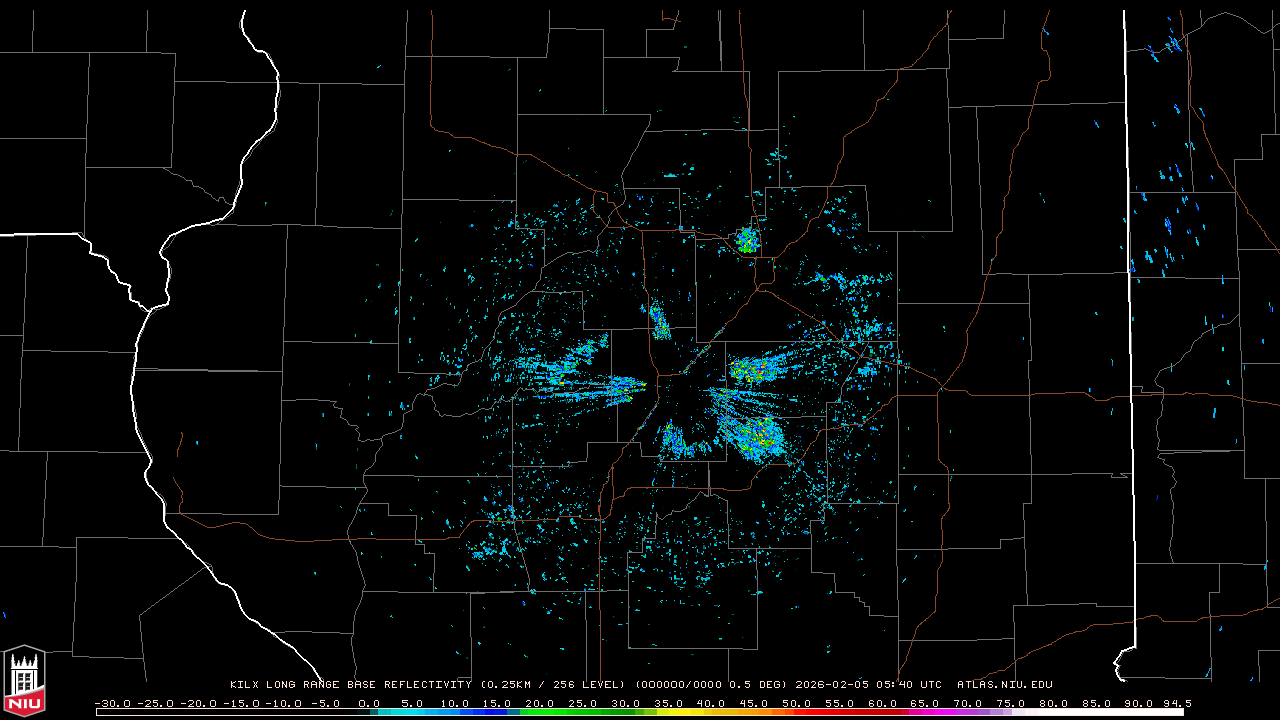
Task: Click the 65.0 magenta color scale segment
Action: click(924, 712)
